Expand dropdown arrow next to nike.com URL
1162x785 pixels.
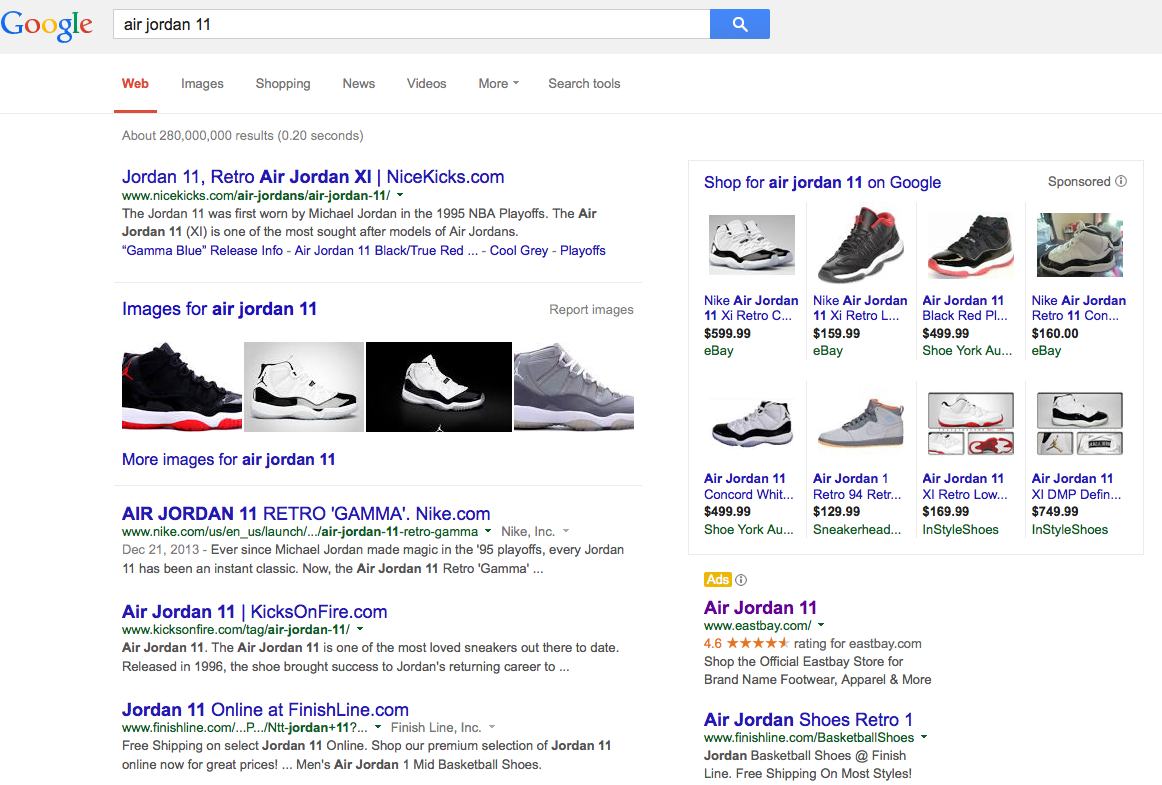(488, 531)
